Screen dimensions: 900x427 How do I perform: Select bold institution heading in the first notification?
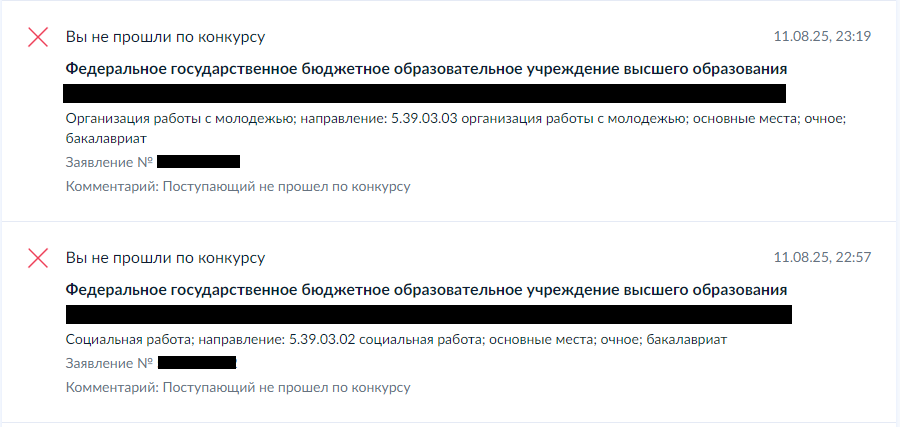(x=426, y=69)
